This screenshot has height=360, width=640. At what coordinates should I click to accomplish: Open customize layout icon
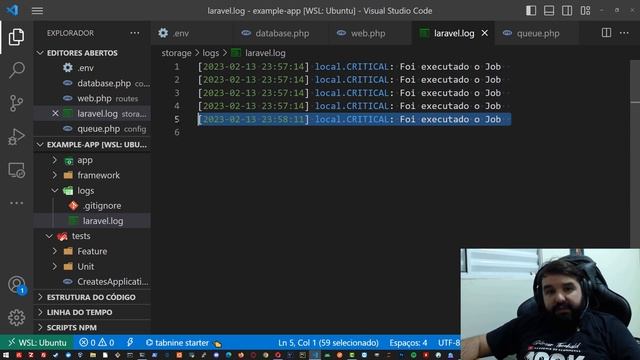pyautogui.click(x=585, y=11)
